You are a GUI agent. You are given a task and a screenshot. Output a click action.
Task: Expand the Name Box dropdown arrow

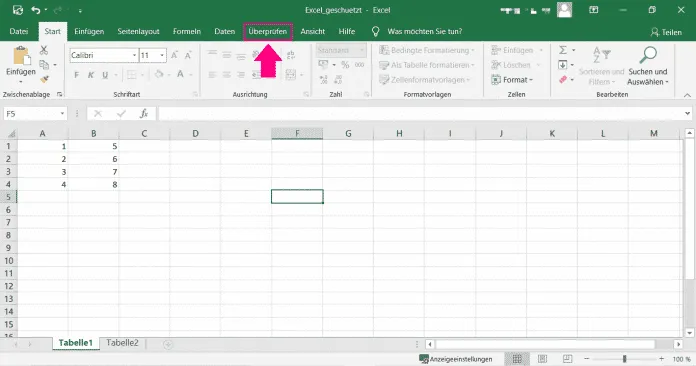point(62,114)
